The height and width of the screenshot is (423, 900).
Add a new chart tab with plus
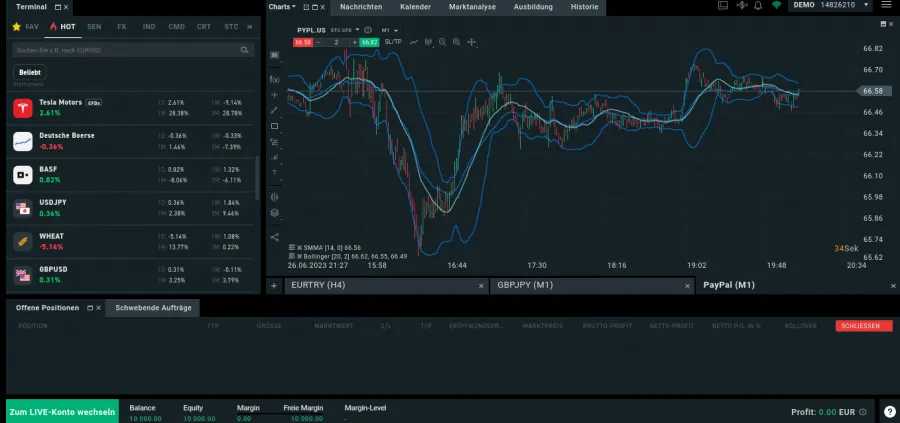point(274,285)
